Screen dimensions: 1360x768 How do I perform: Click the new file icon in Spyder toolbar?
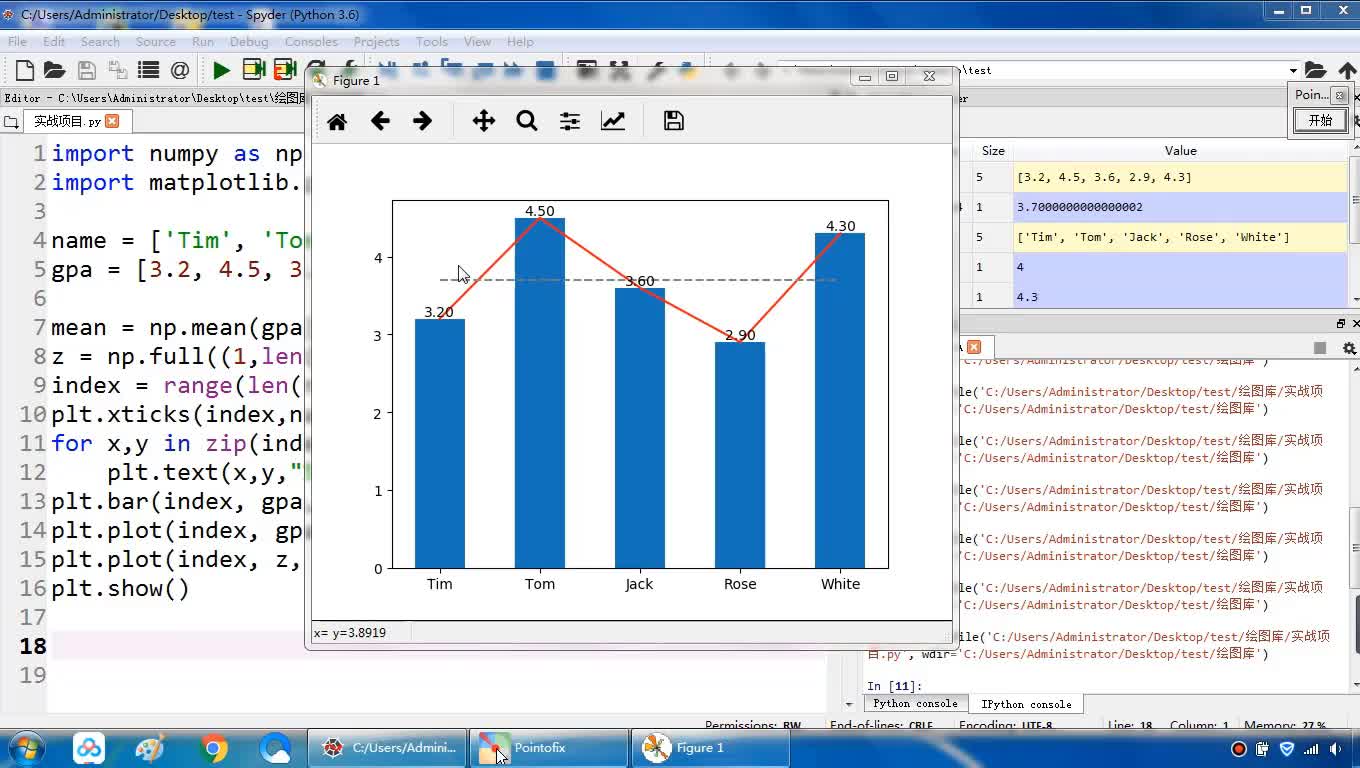25,70
